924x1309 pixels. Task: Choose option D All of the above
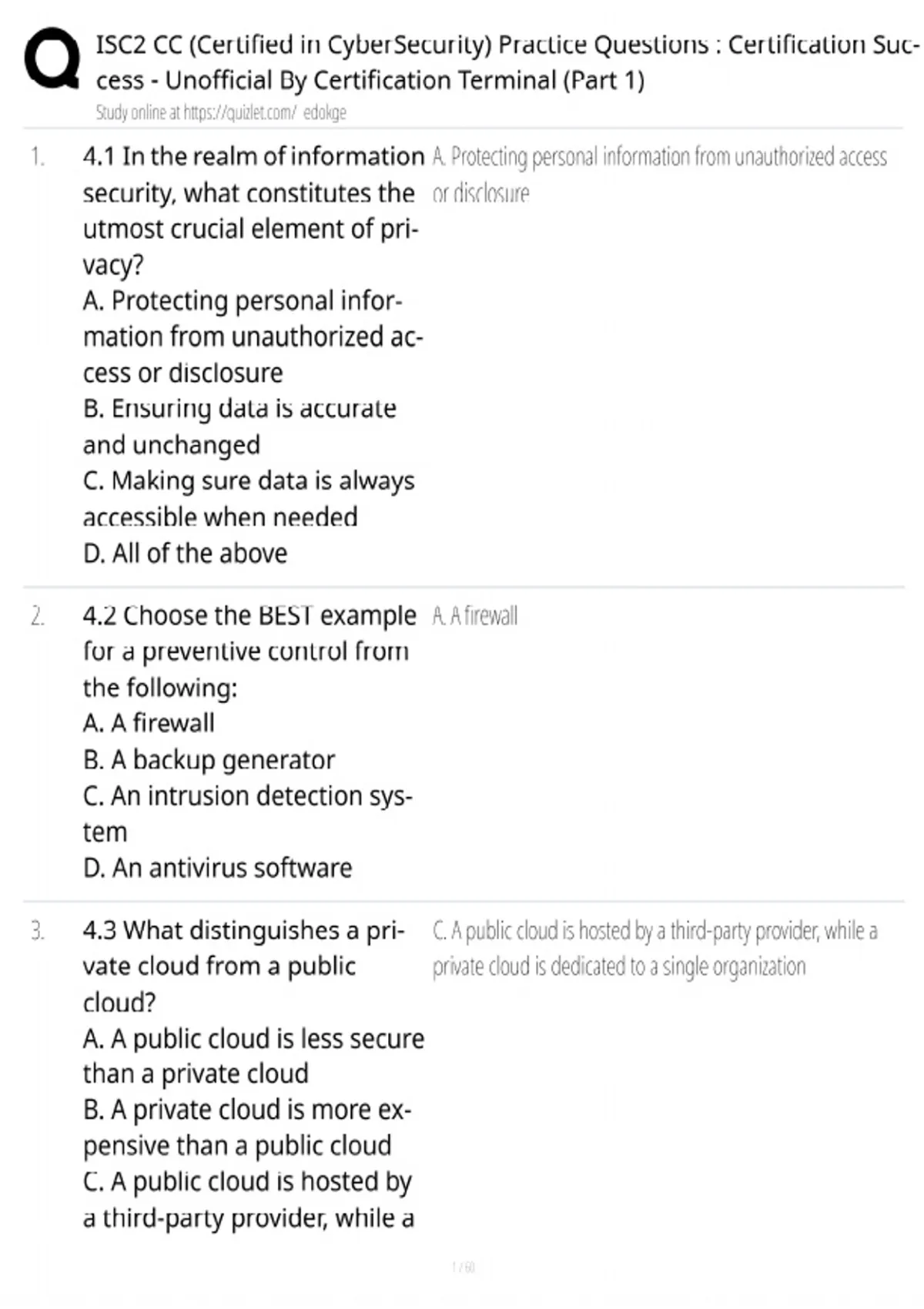pos(185,553)
